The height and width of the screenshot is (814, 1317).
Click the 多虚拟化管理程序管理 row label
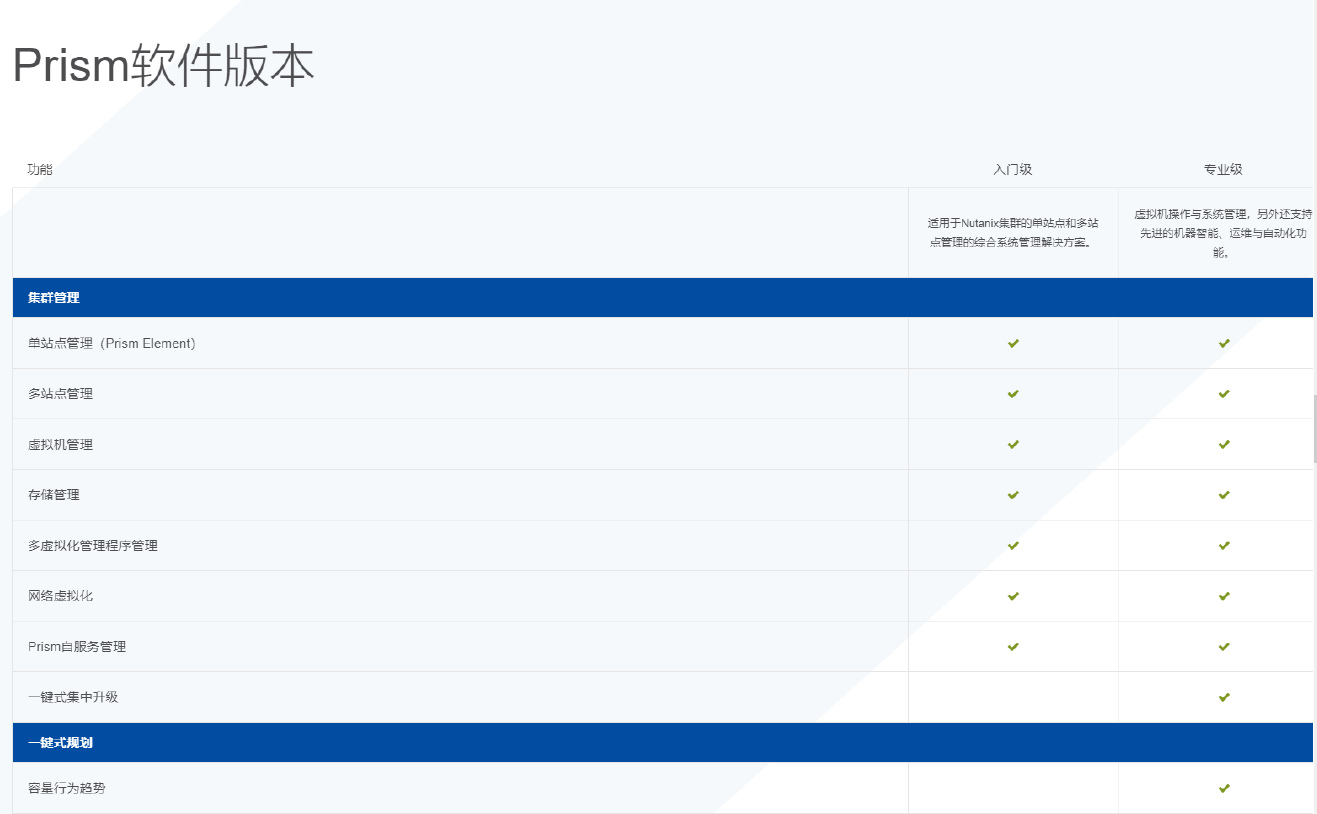click(x=93, y=546)
